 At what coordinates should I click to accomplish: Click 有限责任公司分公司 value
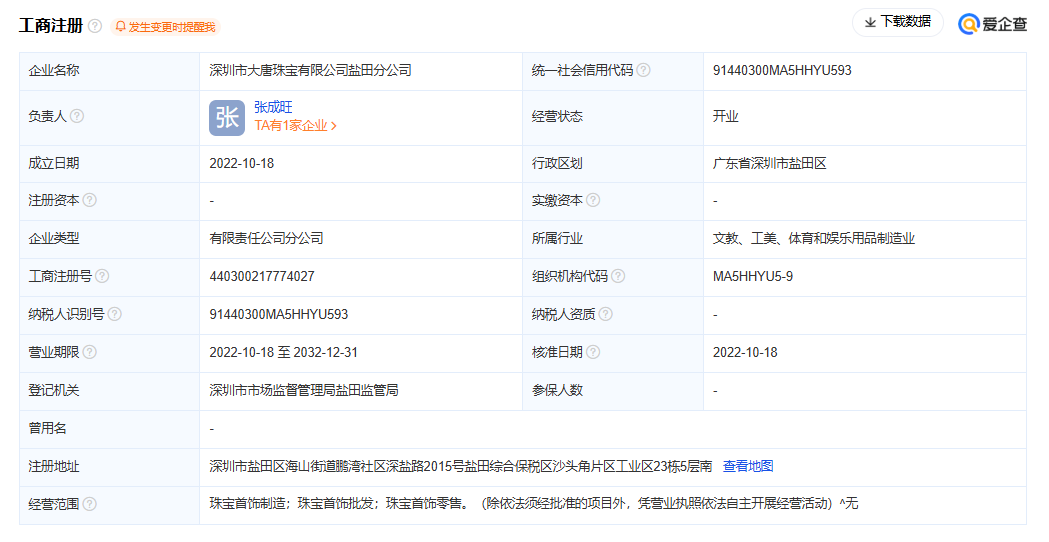tap(266, 238)
